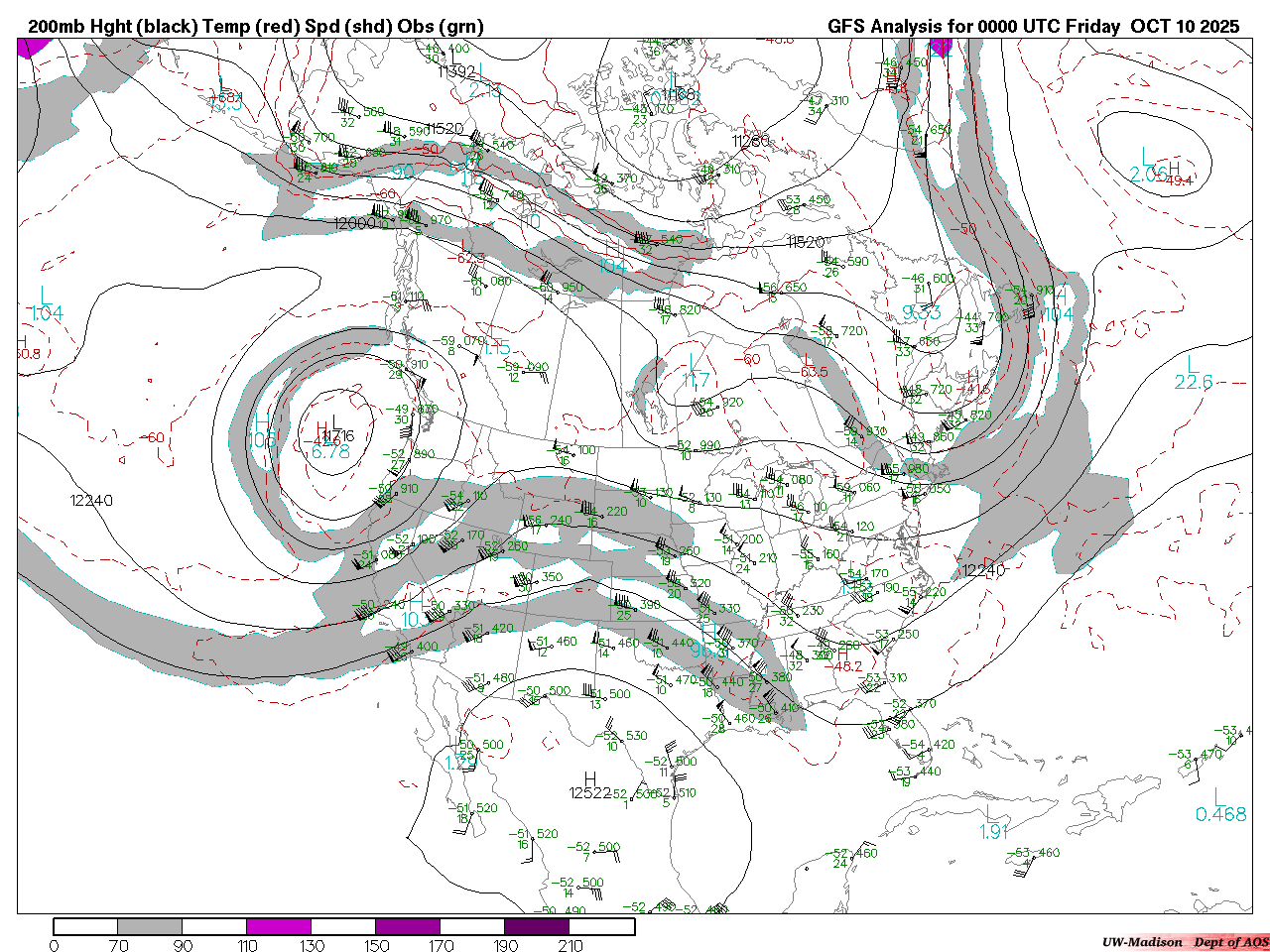Viewport: 1270px width, 952px height.
Task: Click the cyan "0.468" low value
Action: [1220, 815]
